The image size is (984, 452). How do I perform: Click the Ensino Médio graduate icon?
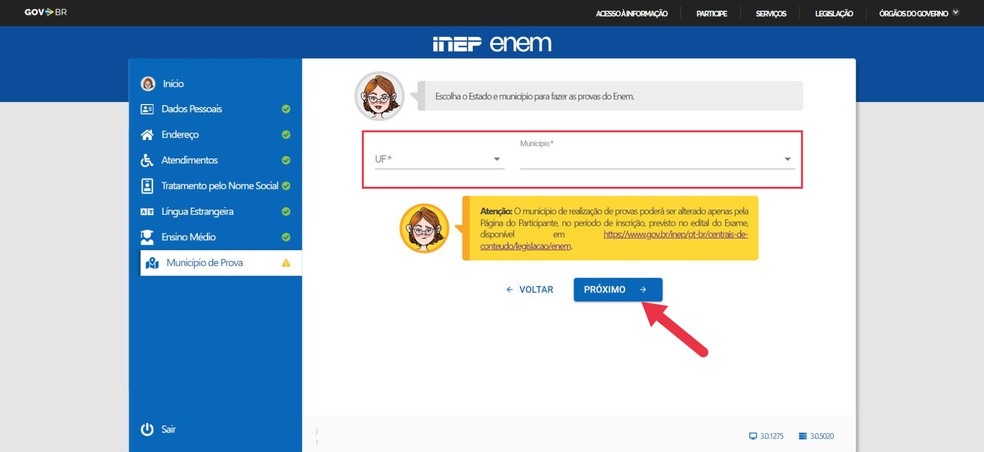point(147,237)
